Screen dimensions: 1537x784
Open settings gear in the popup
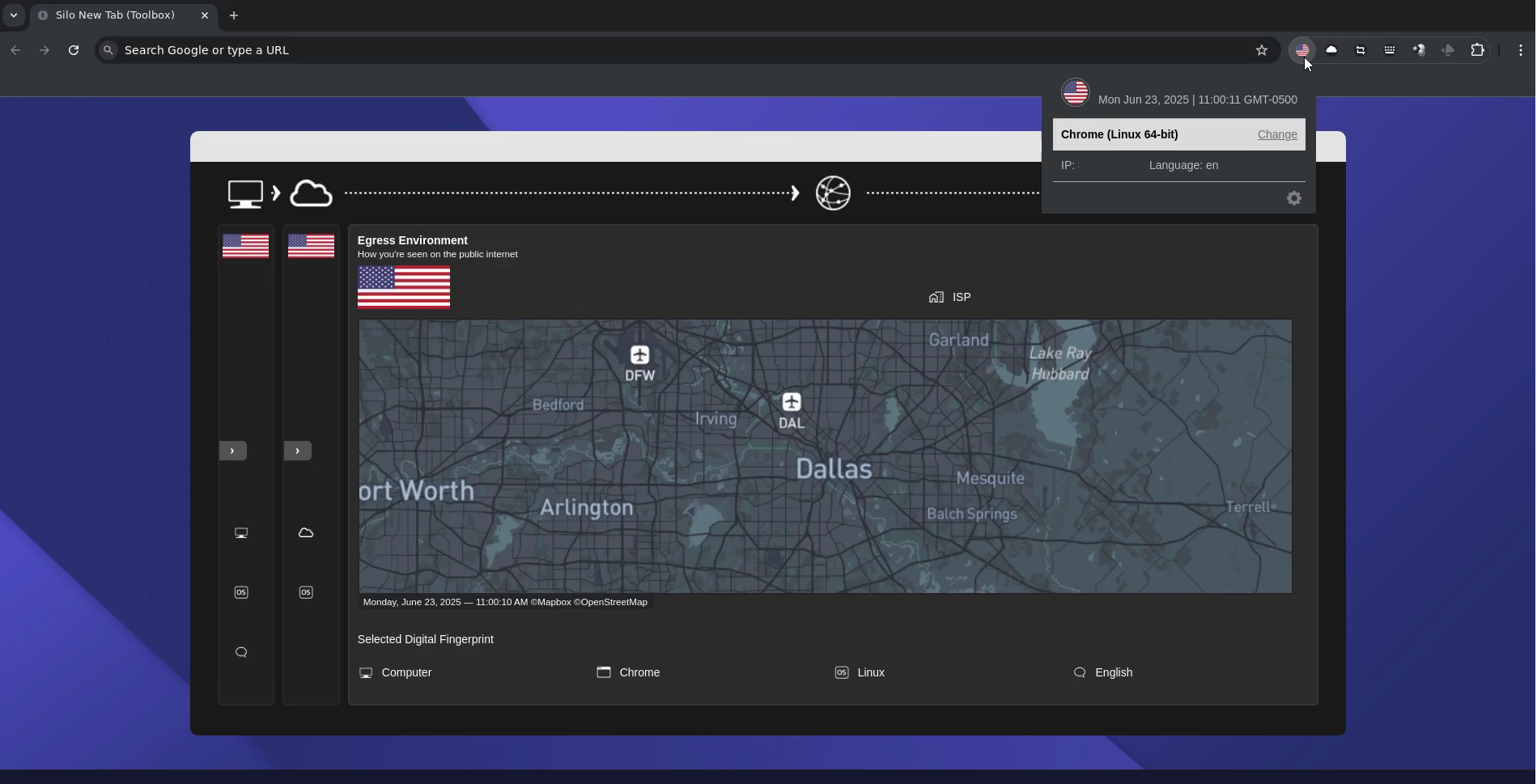point(1294,198)
